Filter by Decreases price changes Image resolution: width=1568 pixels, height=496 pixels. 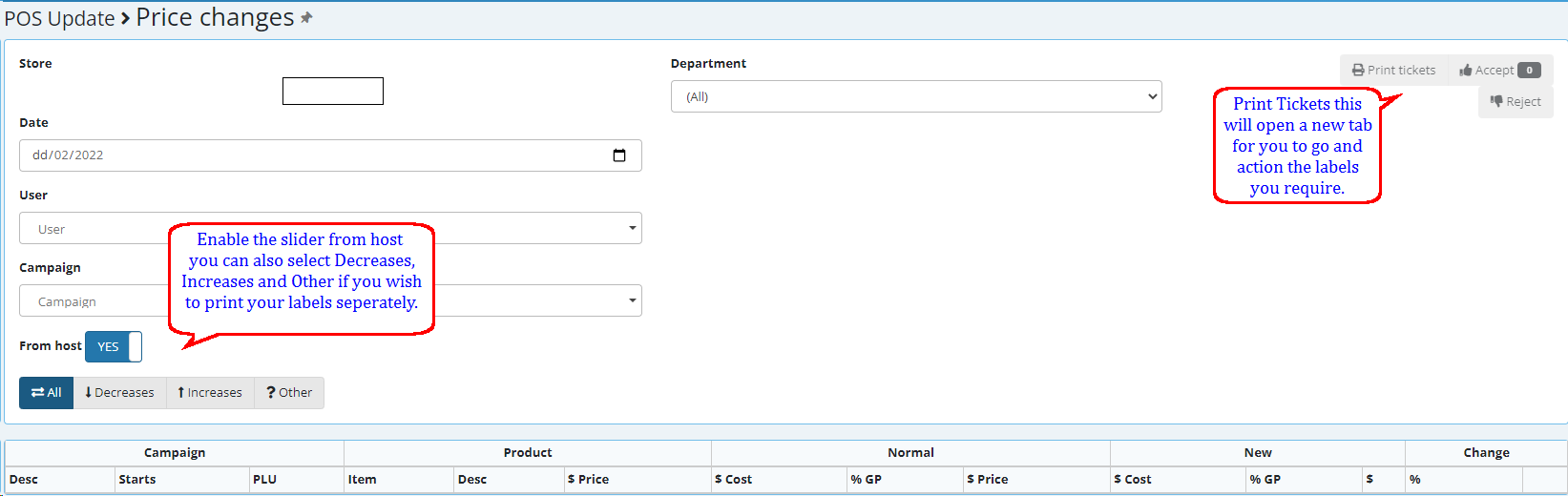[119, 393]
